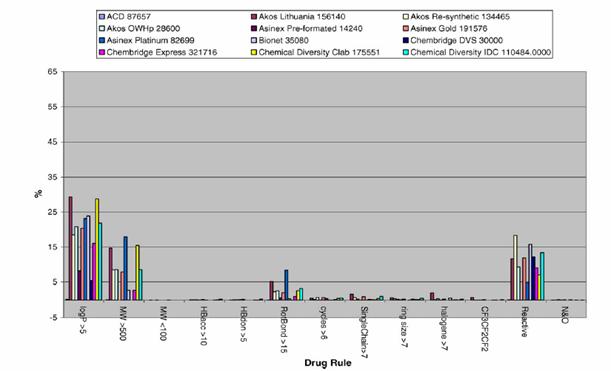This screenshot has width=611, height=371.
Task: Click the blue bar in MW >500 group
Action: [125, 268]
